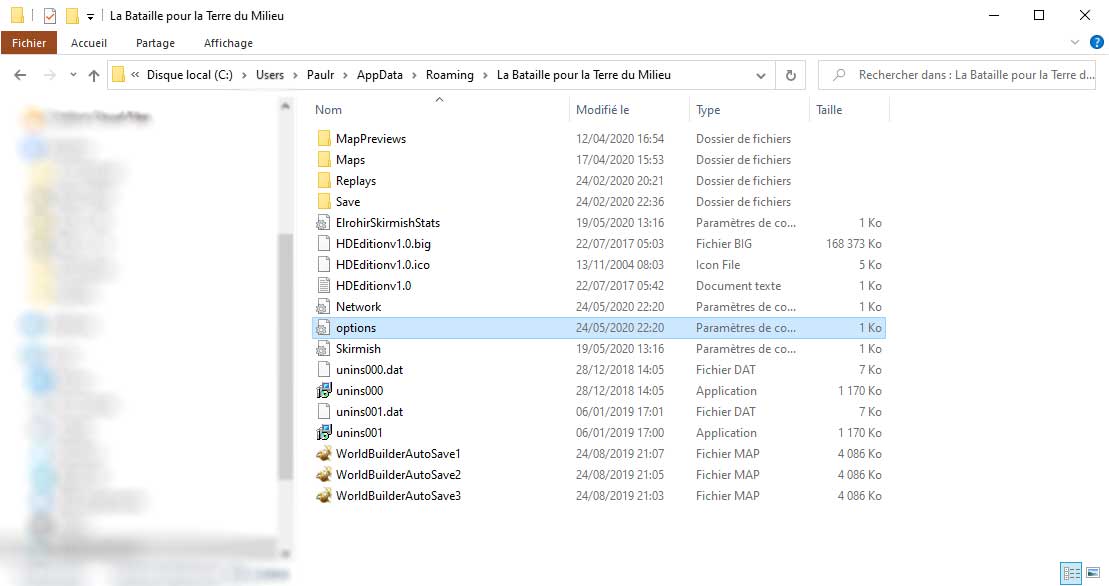Click the HDEditionv1.0.ico file icon

[x=323, y=264]
